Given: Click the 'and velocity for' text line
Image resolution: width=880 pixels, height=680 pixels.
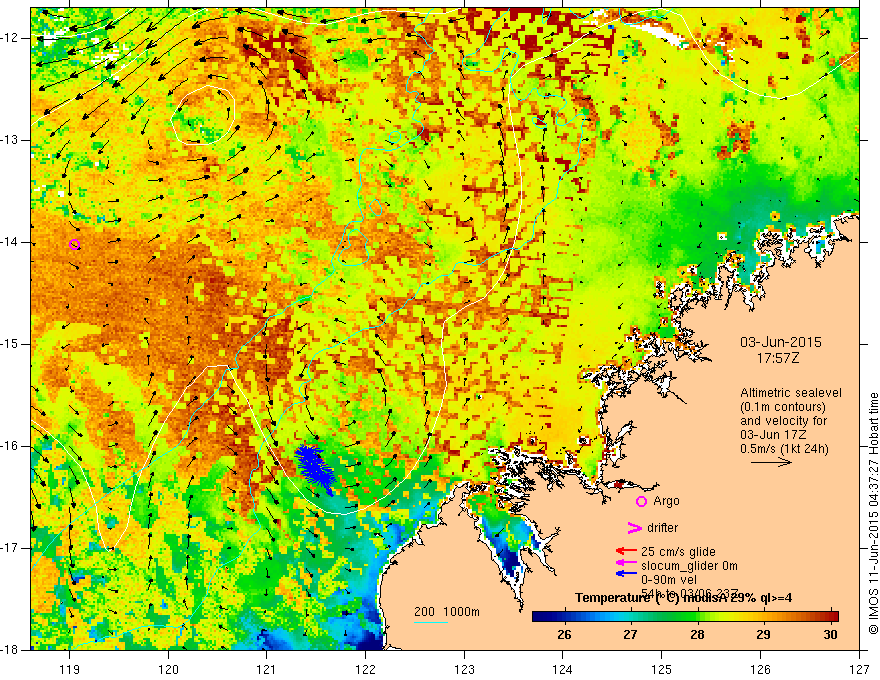Looking at the screenshot, I should tap(783, 421).
